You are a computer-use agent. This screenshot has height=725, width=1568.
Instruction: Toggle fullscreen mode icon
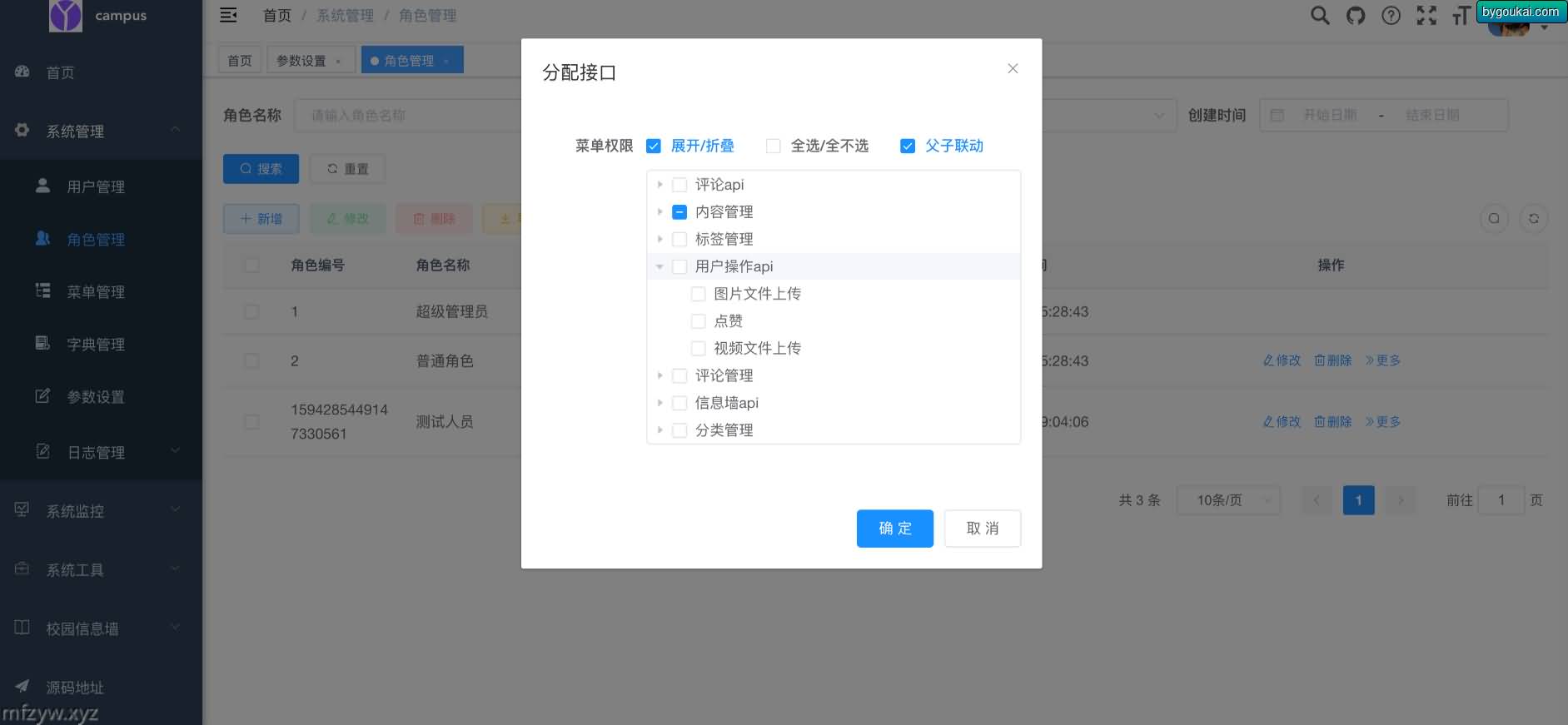(x=1426, y=16)
